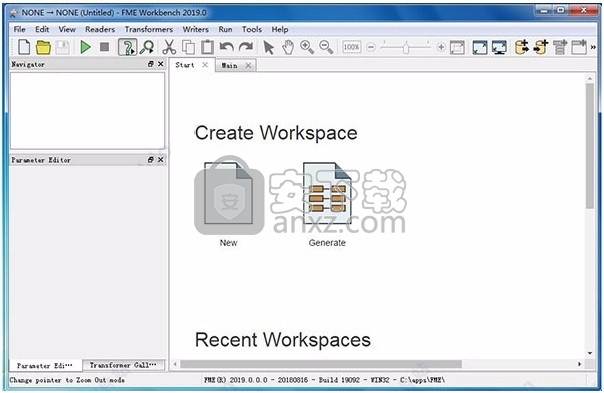Undock the Navigator panel
The image size is (604, 393).
pos(151,64)
